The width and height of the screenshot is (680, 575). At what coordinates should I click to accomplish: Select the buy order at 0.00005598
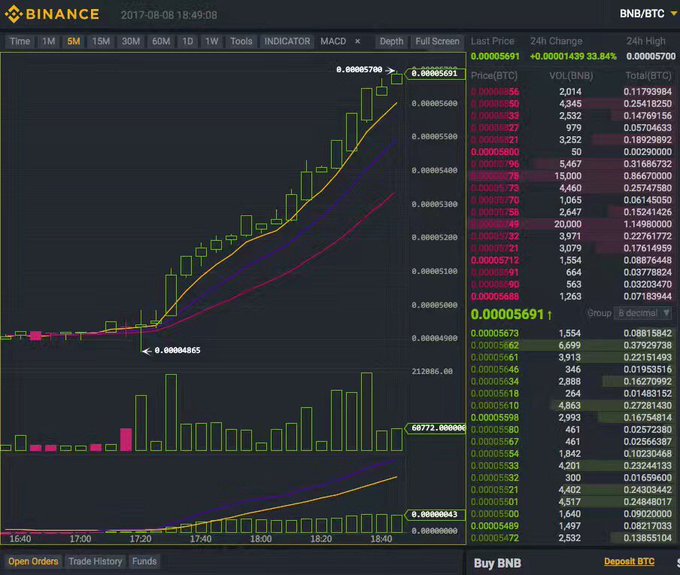click(571, 418)
